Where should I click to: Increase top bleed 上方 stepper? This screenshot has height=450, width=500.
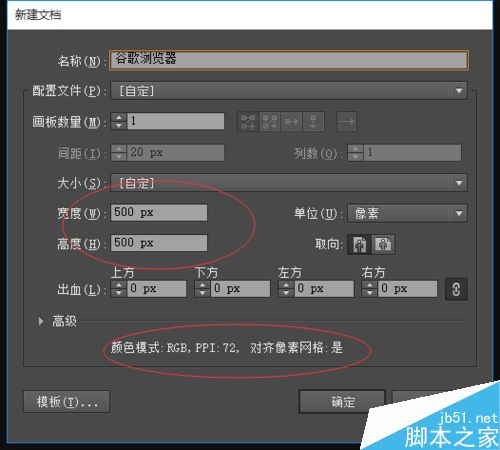pyautogui.click(x=119, y=285)
